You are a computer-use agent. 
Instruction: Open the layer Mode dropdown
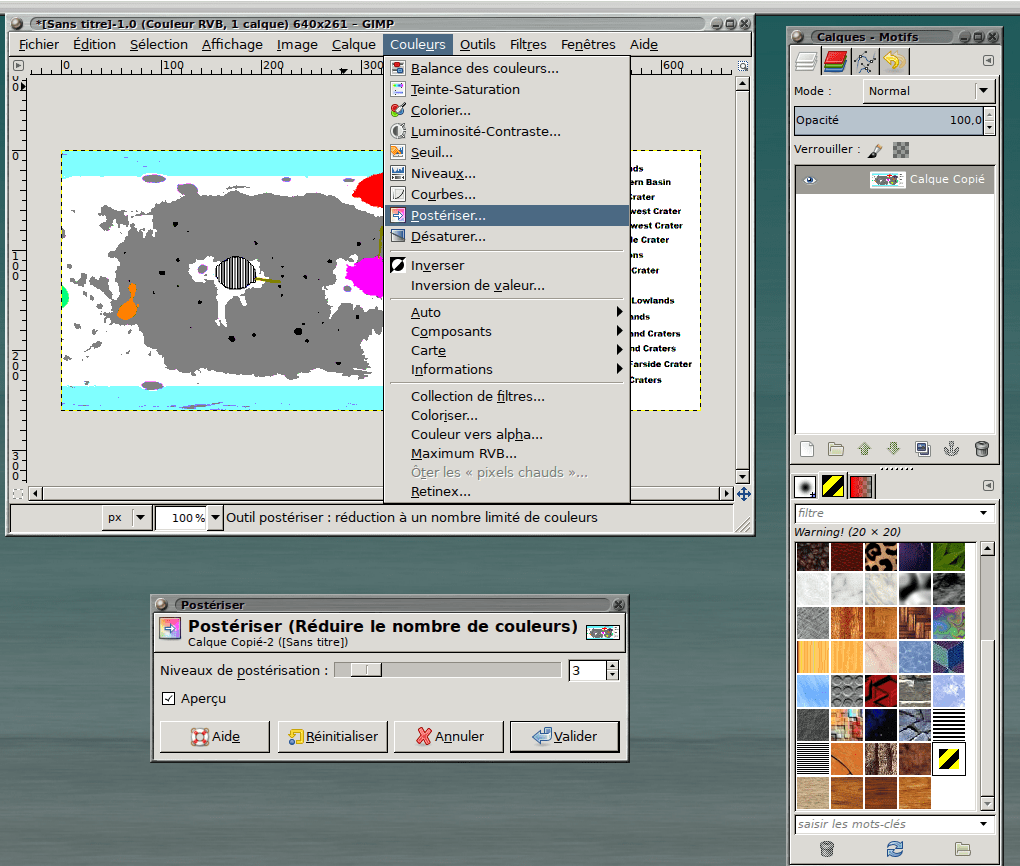coord(928,91)
